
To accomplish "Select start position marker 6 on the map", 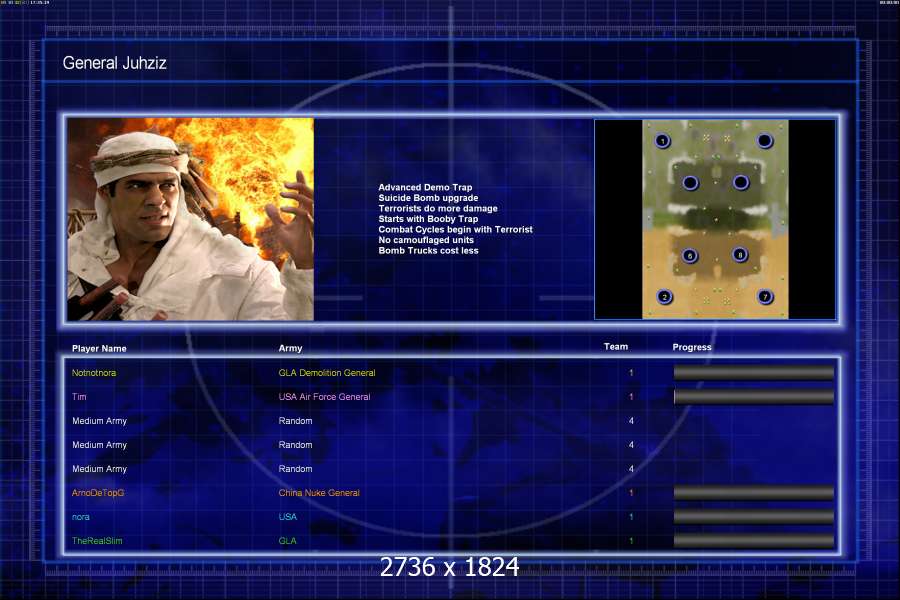I will click(690, 256).
